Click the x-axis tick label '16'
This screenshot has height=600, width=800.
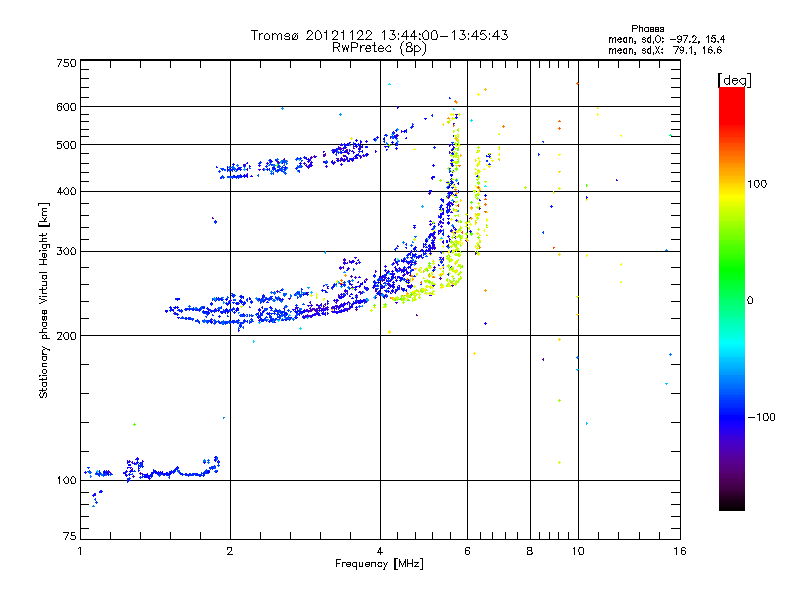(680, 551)
